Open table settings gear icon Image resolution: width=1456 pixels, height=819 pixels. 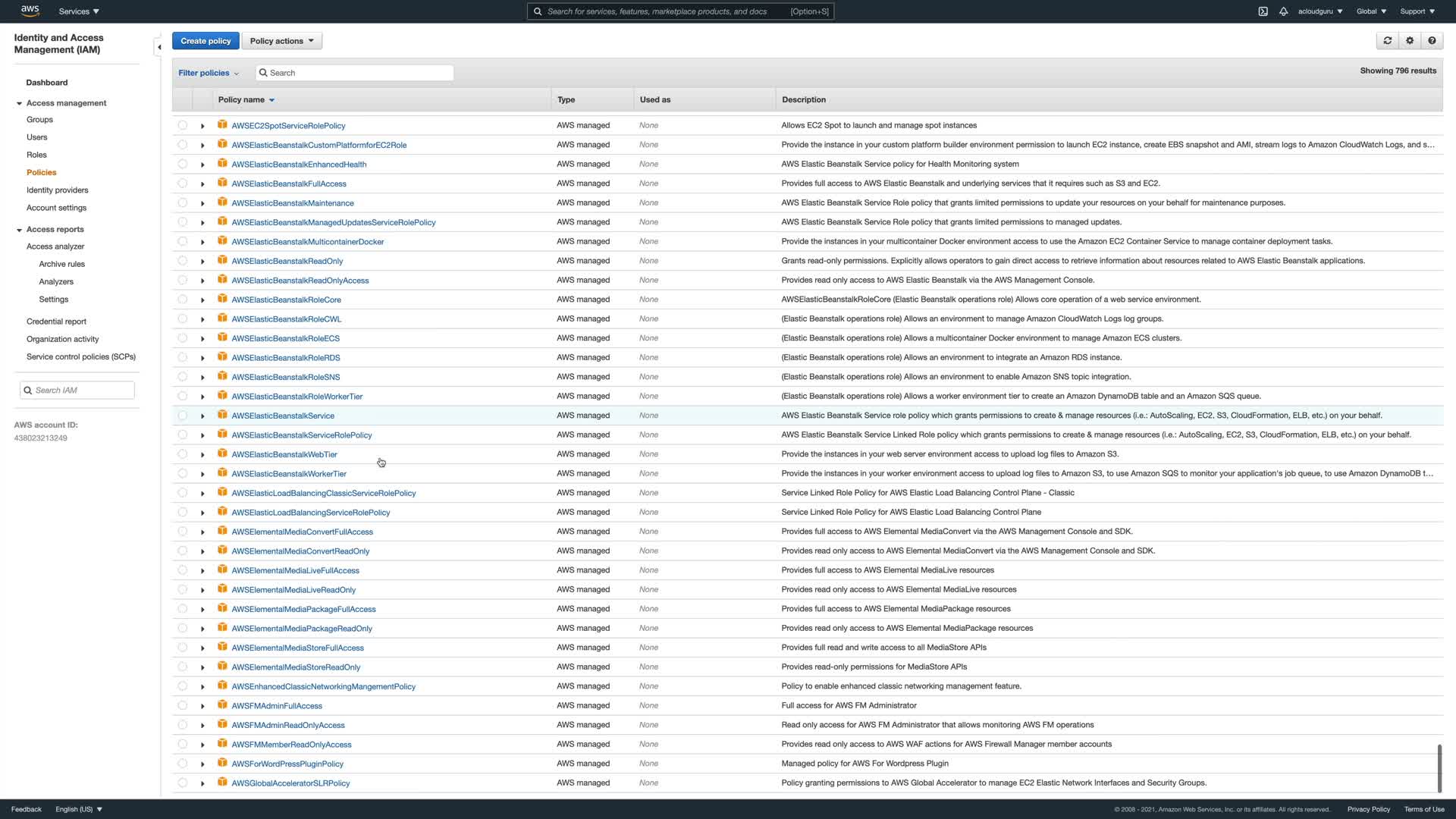1410,41
